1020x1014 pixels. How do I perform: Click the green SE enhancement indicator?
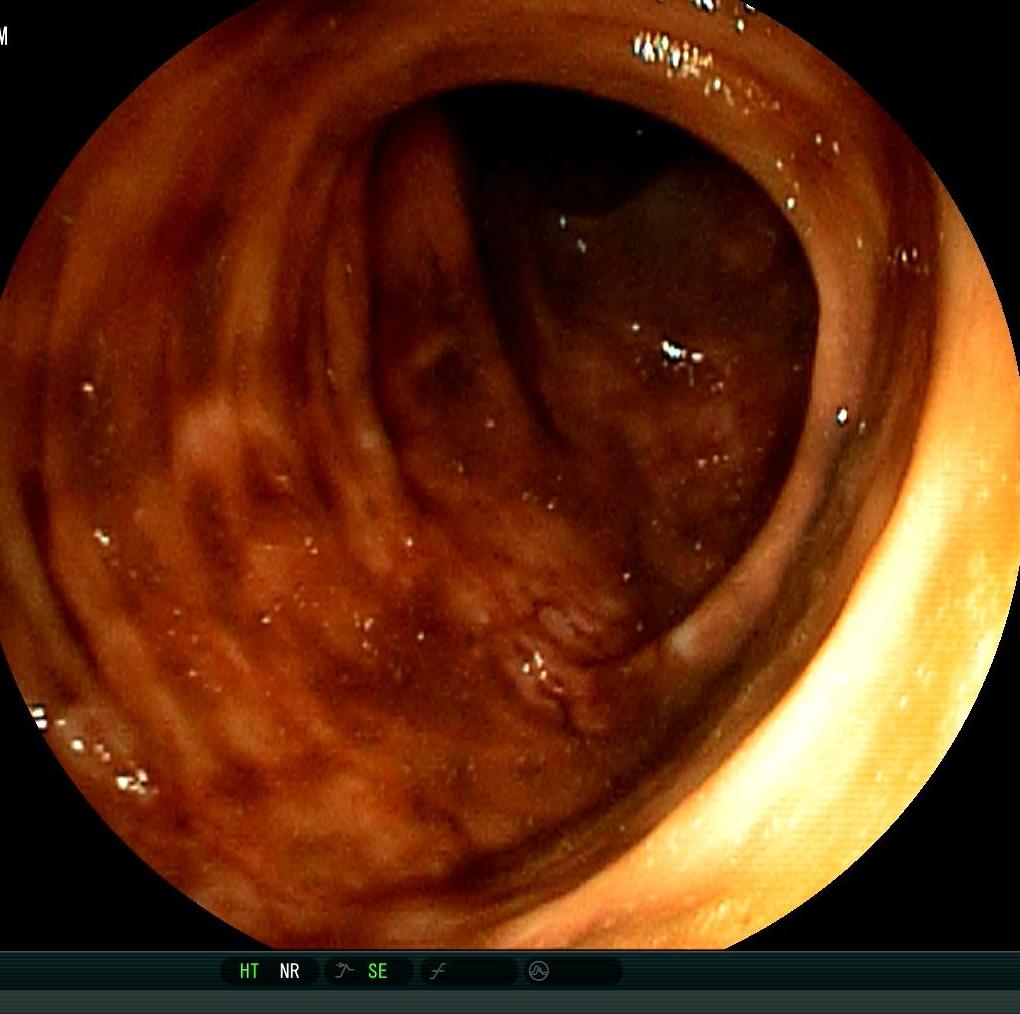click(x=377, y=971)
